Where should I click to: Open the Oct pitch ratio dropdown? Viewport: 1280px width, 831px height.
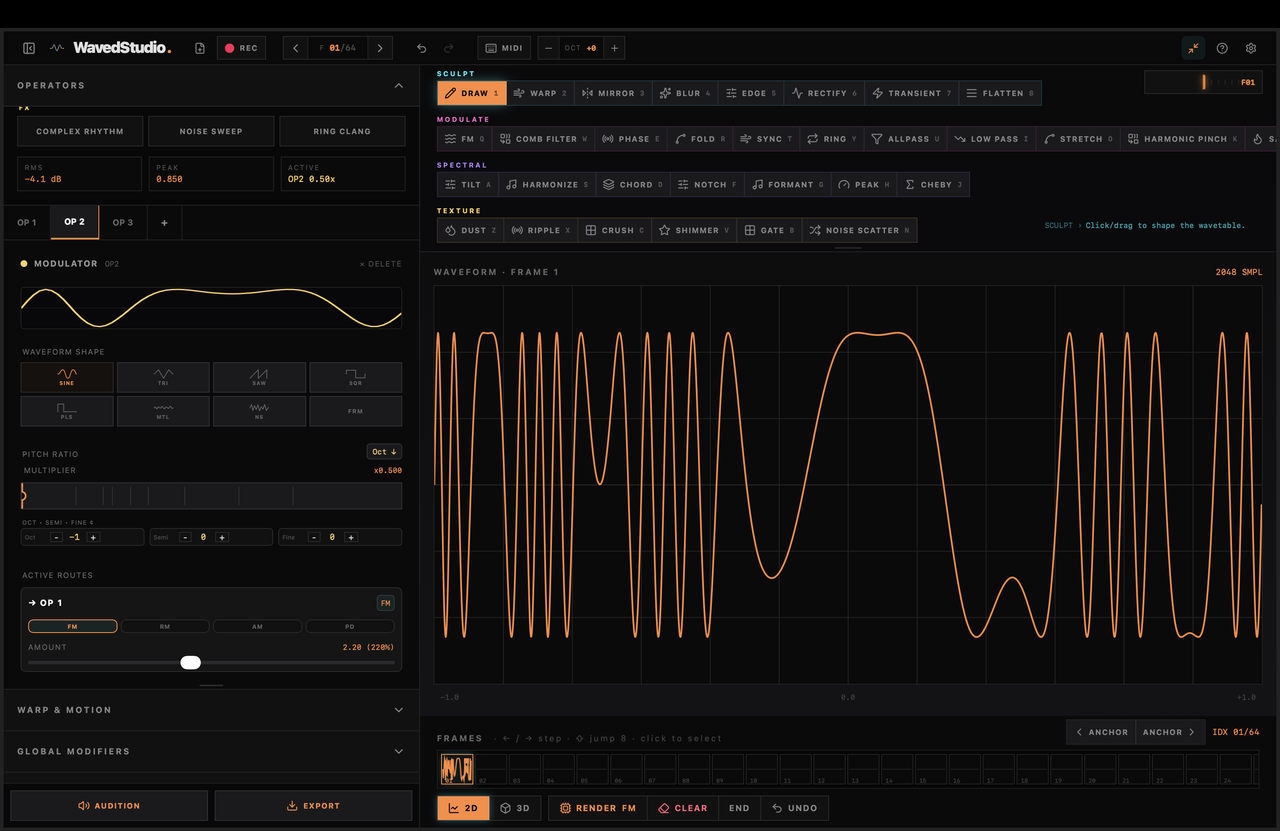384,452
